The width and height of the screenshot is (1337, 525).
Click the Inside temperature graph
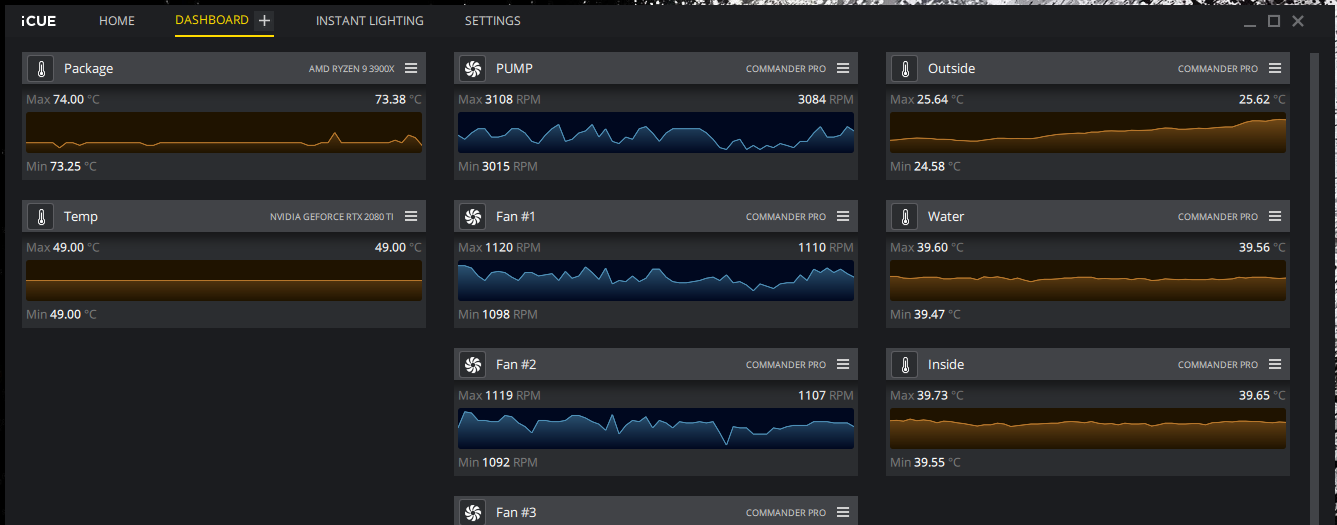(x=1088, y=428)
